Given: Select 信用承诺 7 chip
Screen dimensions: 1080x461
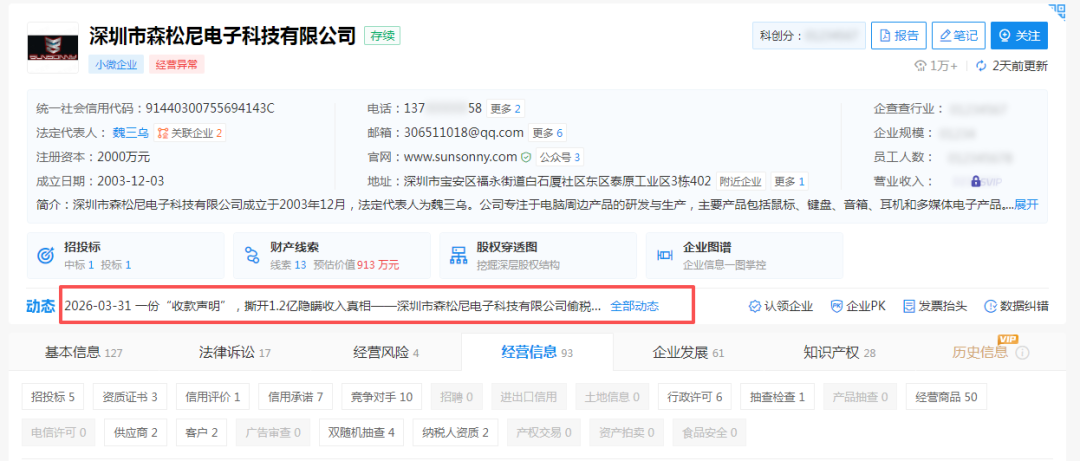Looking at the screenshot, I should (x=295, y=397).
